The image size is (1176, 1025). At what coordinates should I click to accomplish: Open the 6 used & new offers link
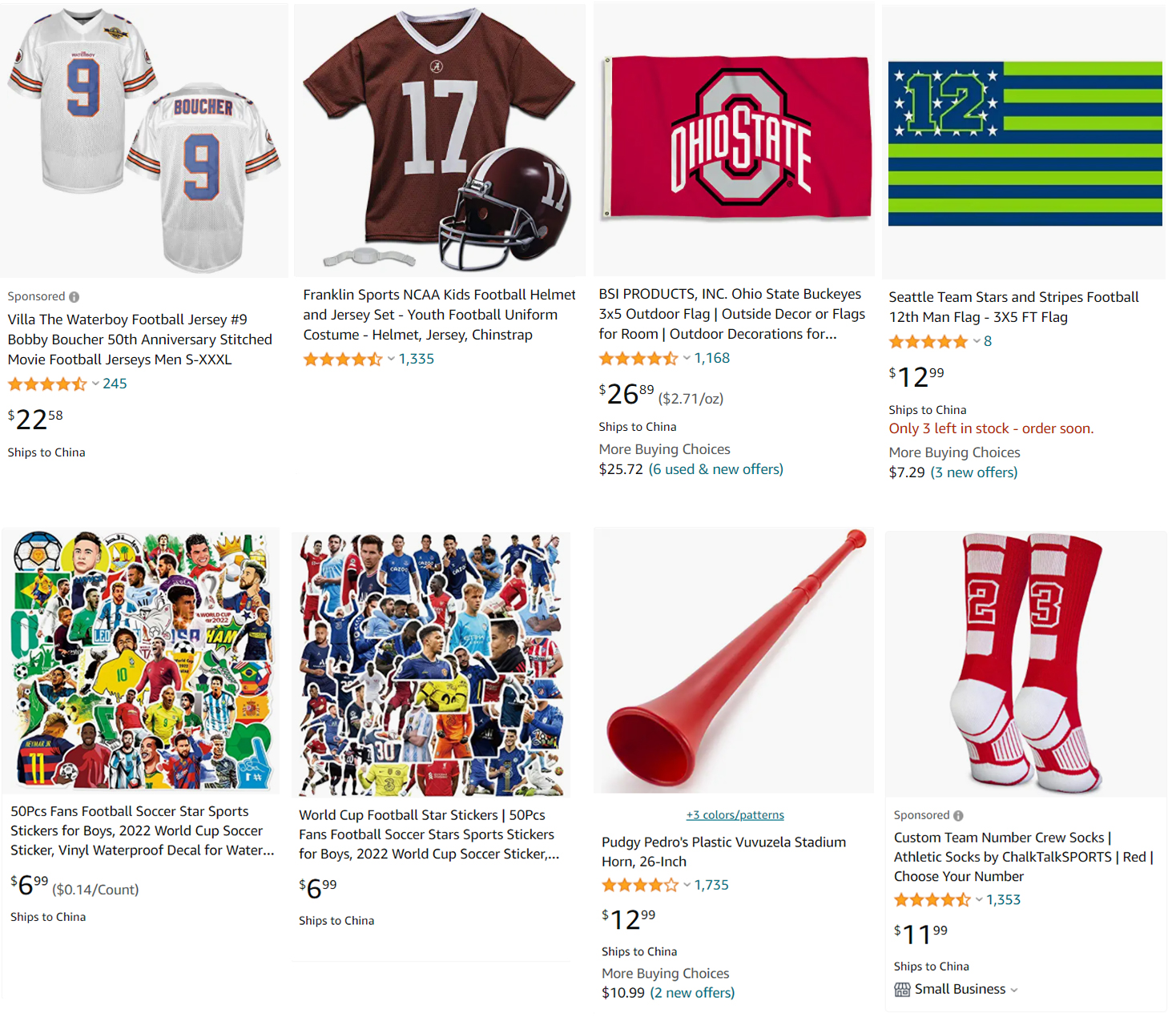coord(715,469)
